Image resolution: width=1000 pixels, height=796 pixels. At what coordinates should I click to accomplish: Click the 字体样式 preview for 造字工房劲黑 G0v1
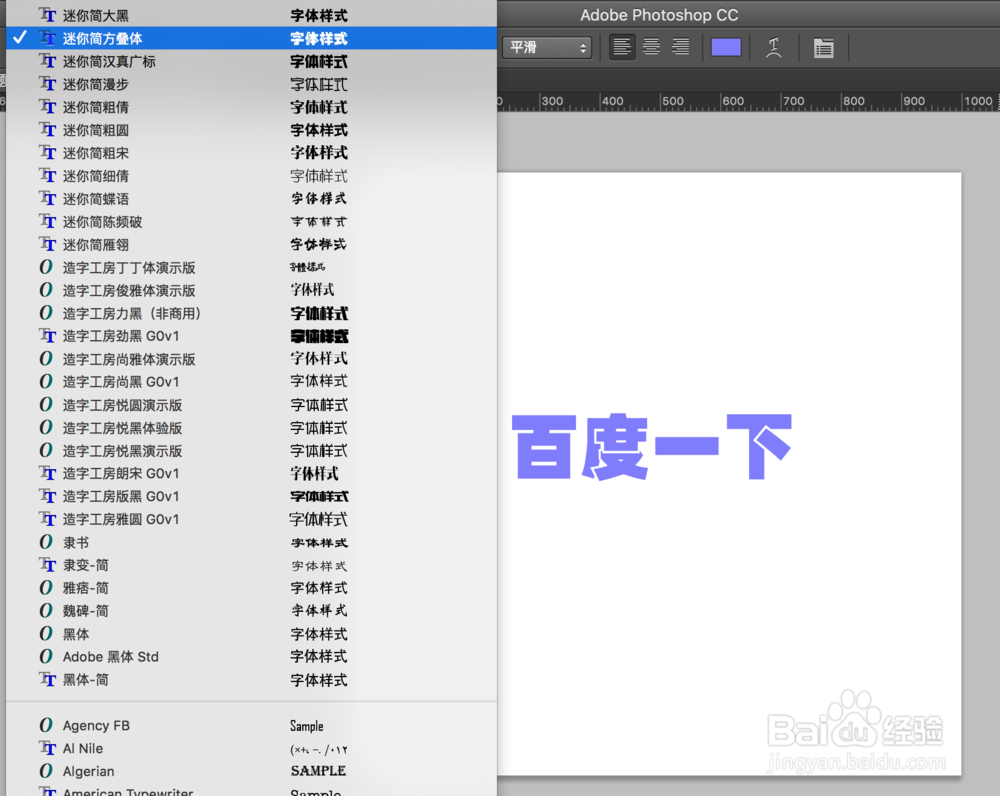(320, 336)
